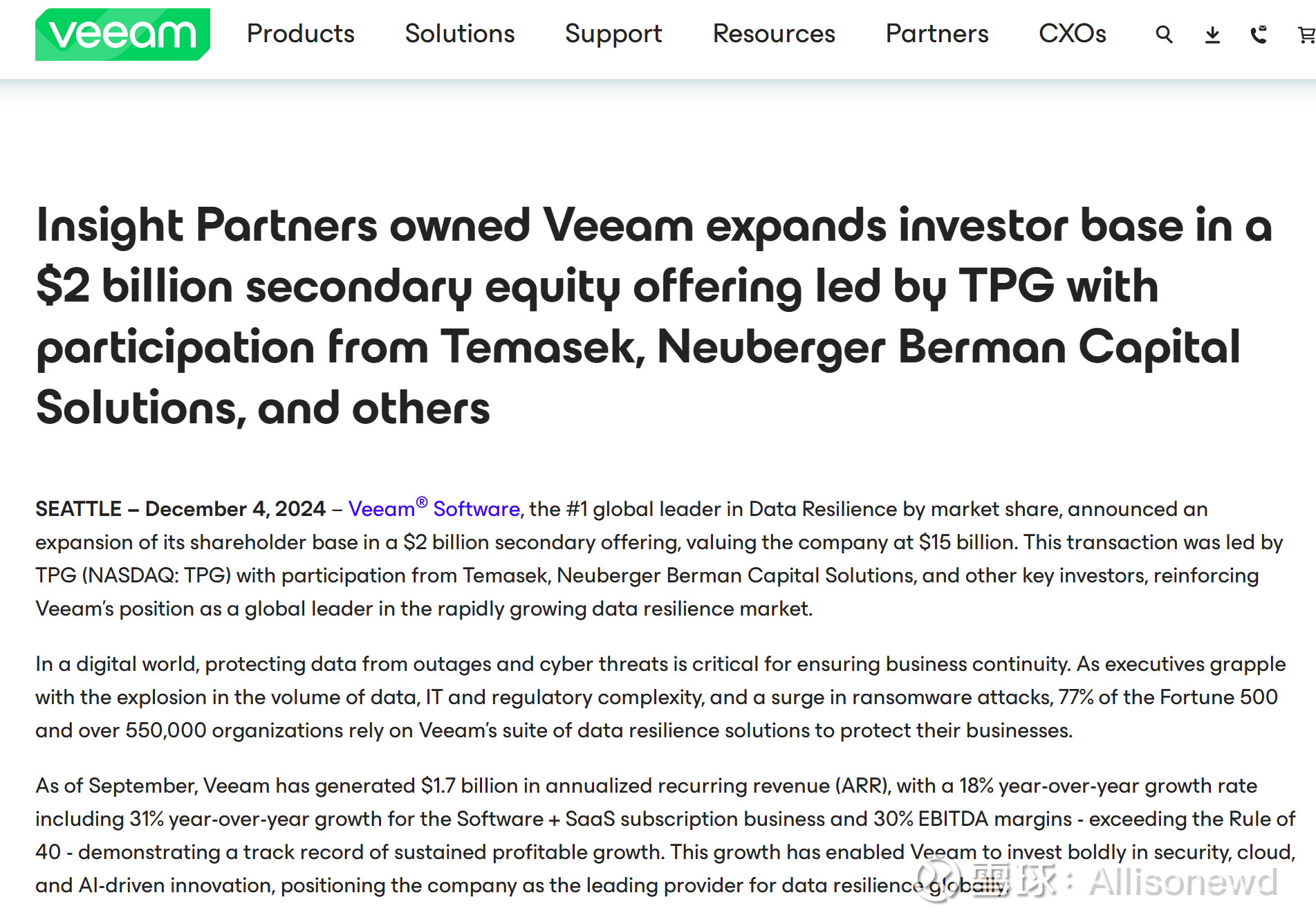The height and width of the screenshot is (922, 1316).
Task: Open the Support menu
Action: click(613, 34)
